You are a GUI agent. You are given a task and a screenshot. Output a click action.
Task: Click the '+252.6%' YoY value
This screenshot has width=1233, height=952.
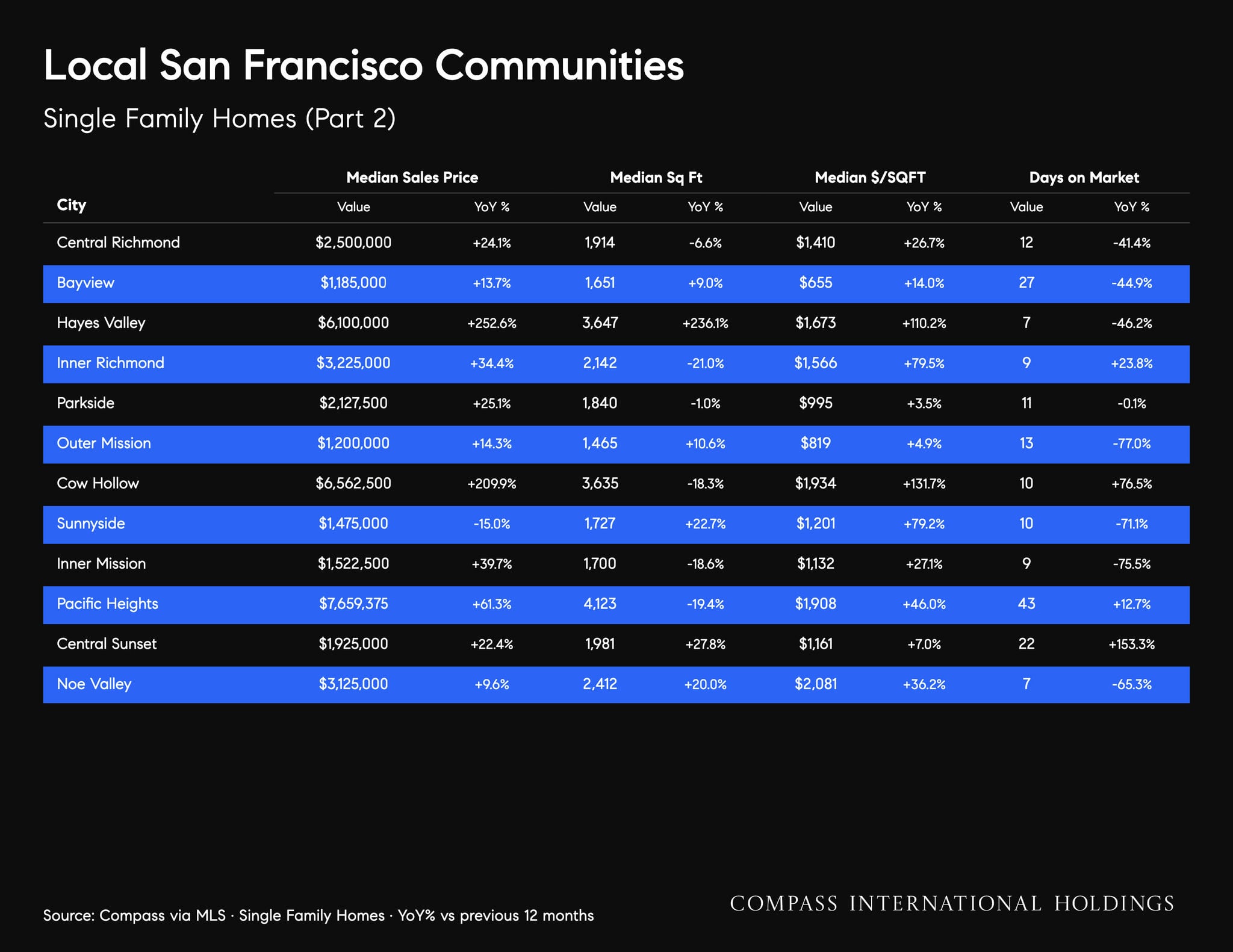492,323
